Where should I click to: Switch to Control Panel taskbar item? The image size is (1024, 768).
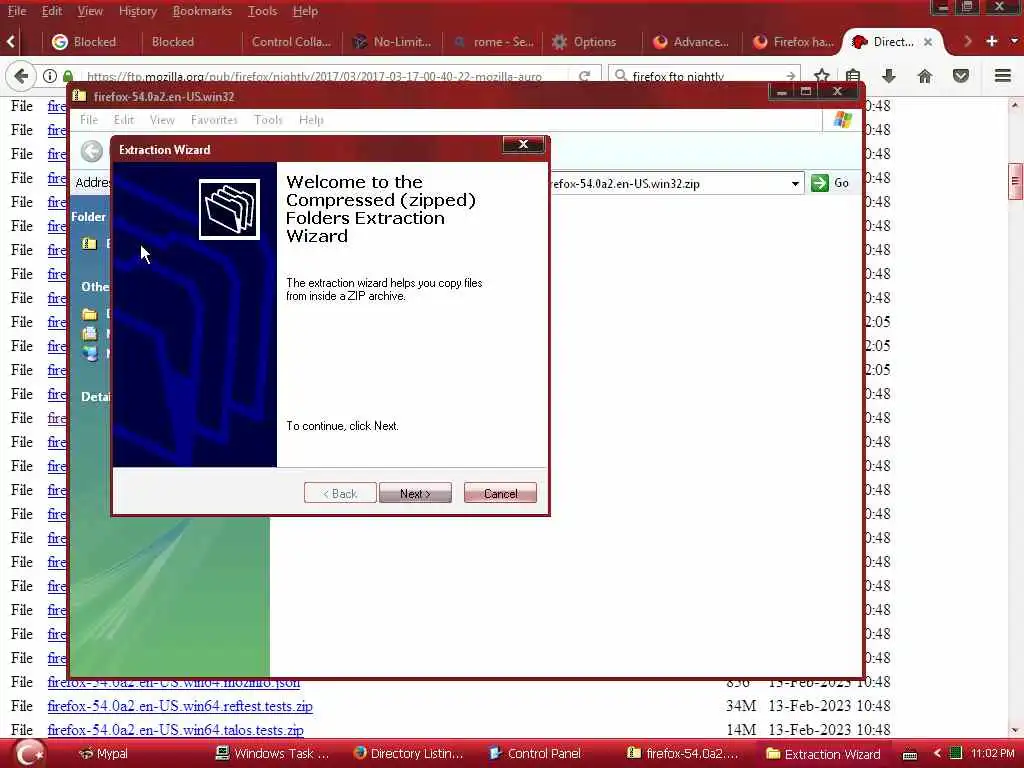coord(536,754)
